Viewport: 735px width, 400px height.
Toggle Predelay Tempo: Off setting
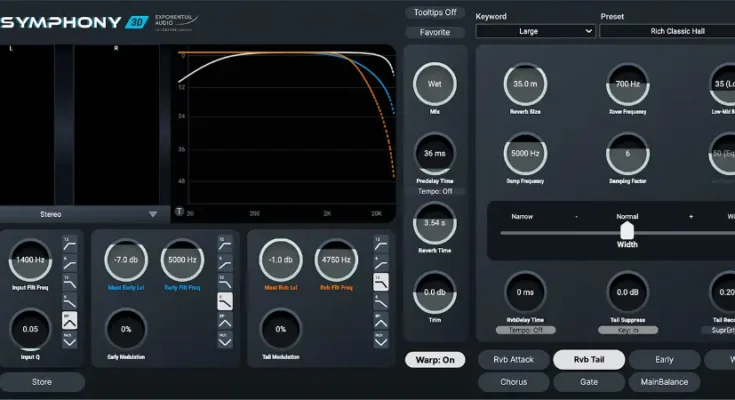tap(435, 191)
